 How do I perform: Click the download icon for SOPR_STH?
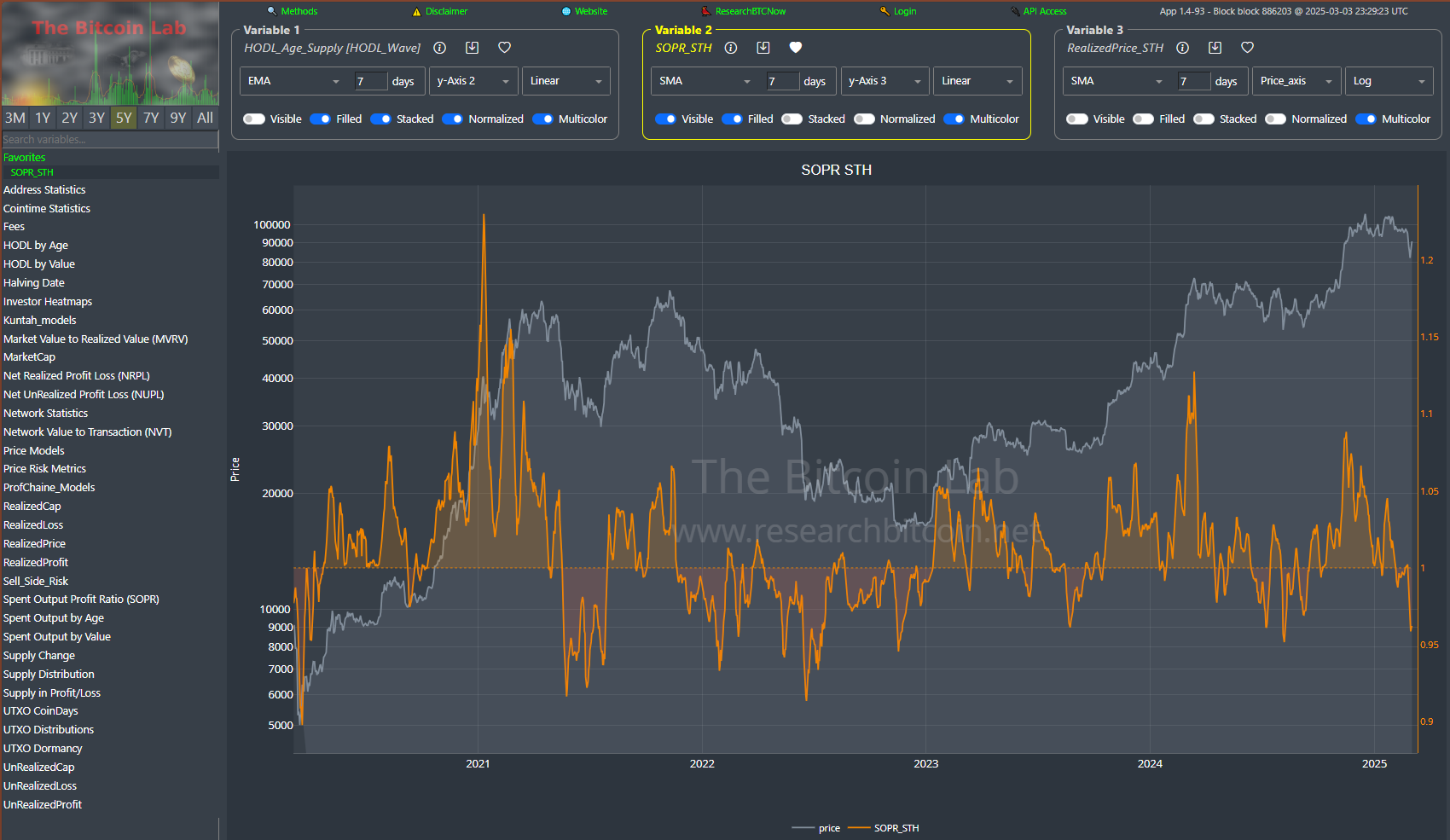(x=763, y=48)
